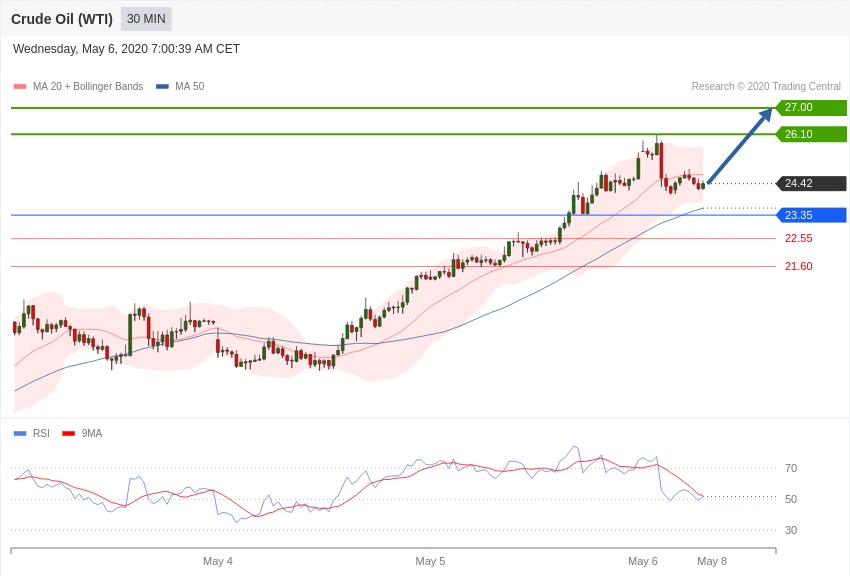This screenshot has height=576, width=850.
Task: Select the May 4 date marker
Action: coord(218,561)
